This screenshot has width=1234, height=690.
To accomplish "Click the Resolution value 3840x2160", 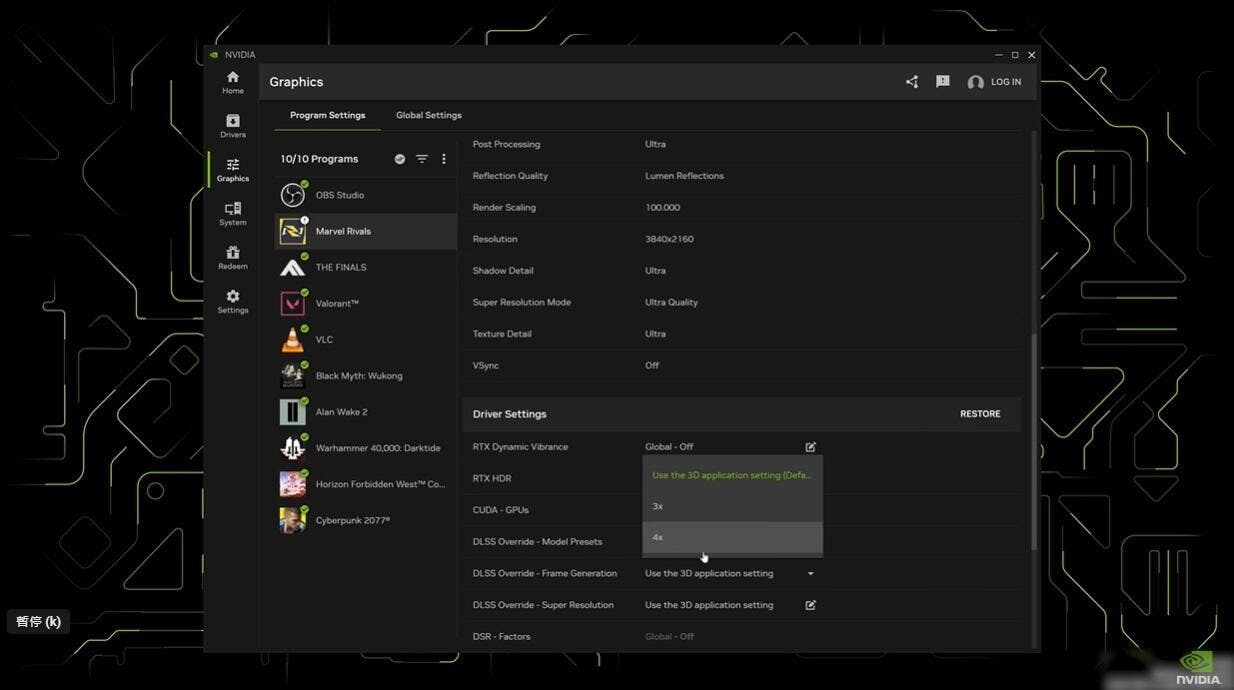I will 669,239.
